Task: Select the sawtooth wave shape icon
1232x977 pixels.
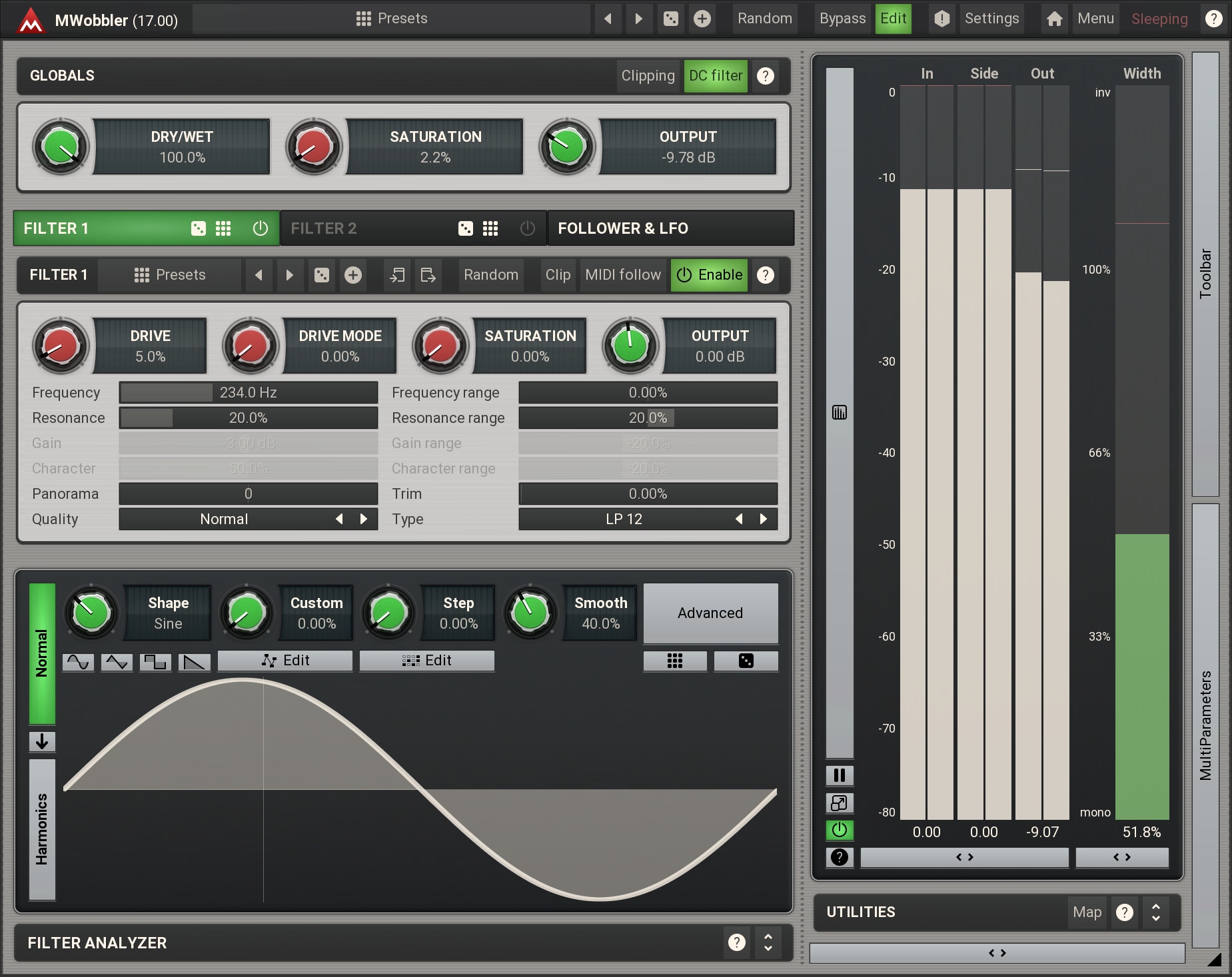Action: pyautogui.click(x=194, y=662)
